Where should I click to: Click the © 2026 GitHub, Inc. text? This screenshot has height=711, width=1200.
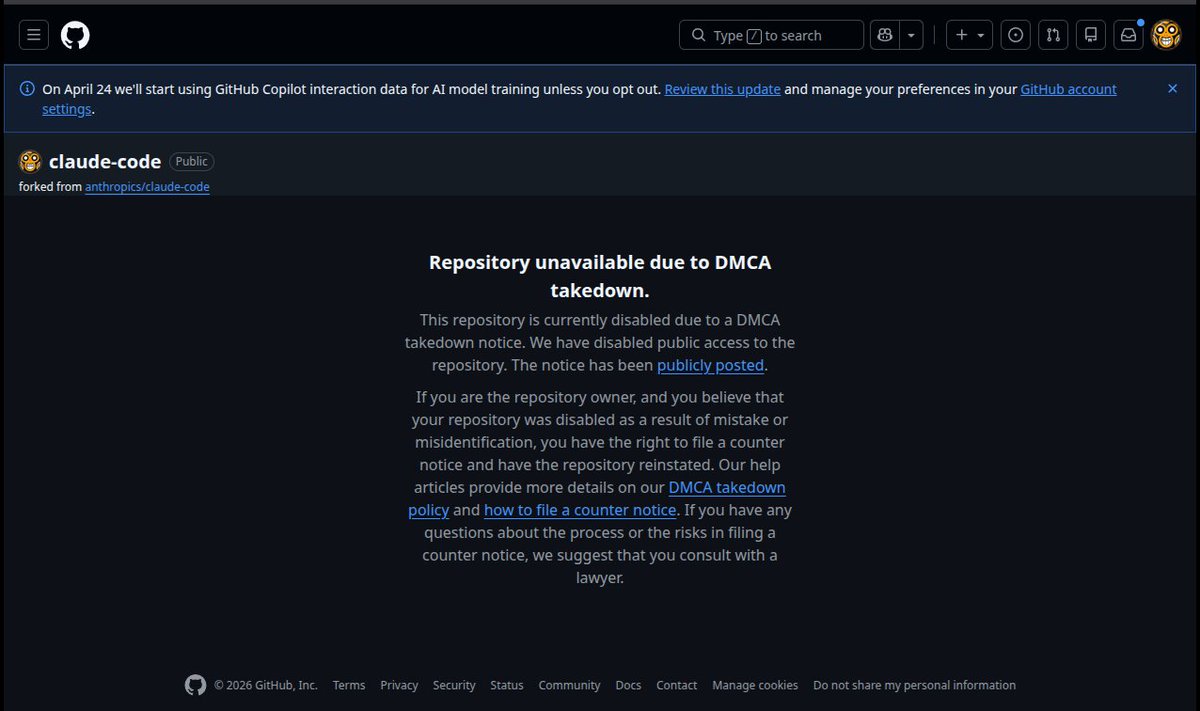[x=266, y=685]
